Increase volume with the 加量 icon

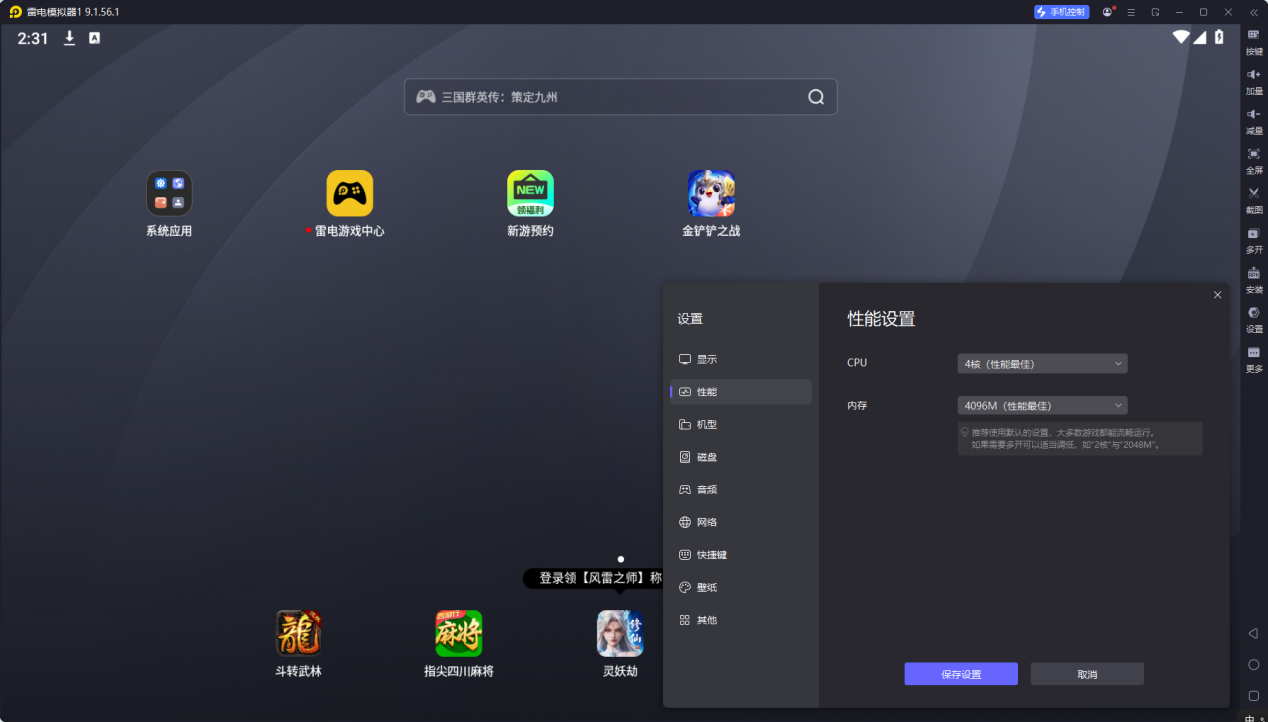[x=1254, y=81]
